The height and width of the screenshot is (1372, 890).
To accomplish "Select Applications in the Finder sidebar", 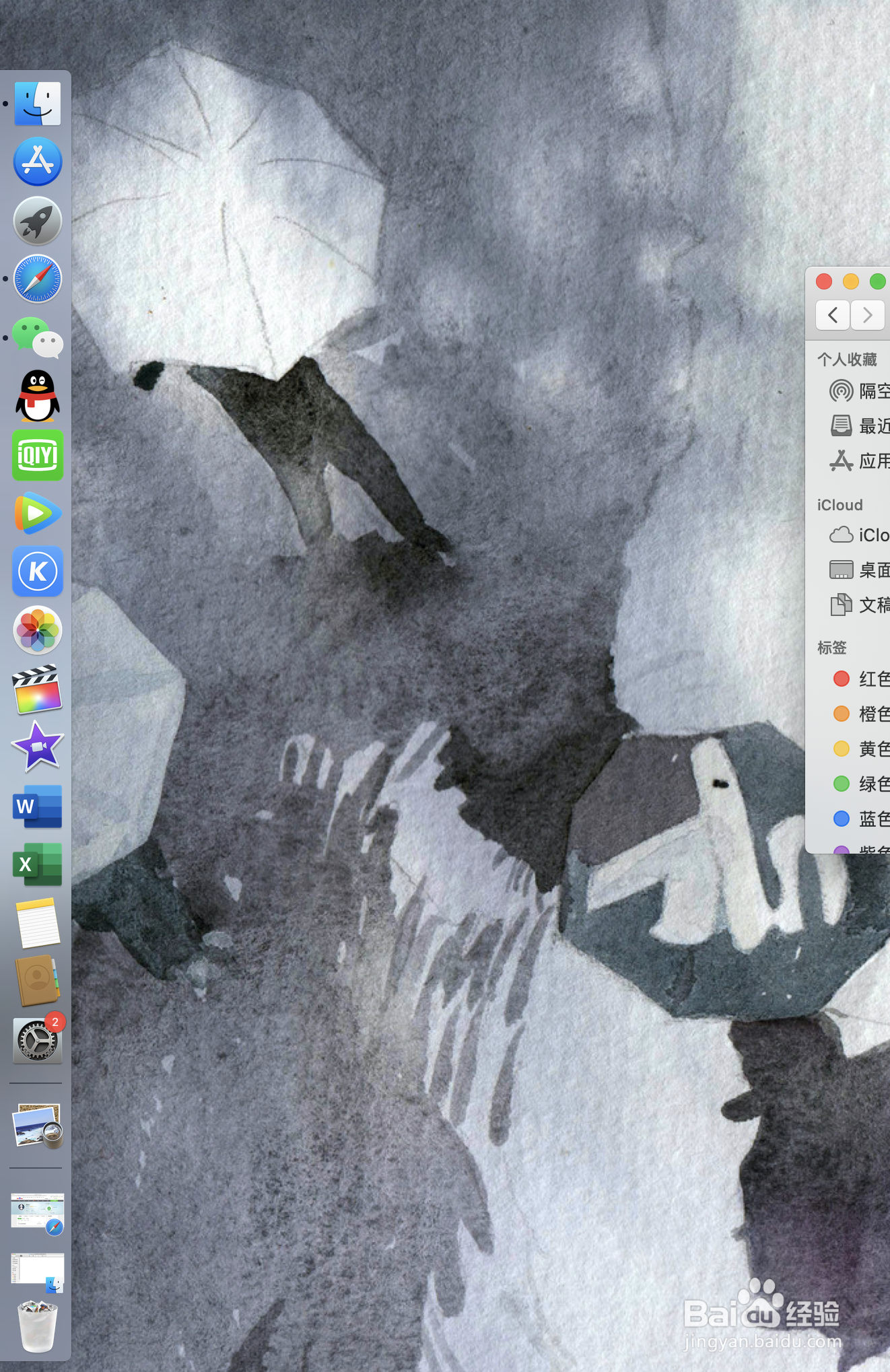I will 859,461.
